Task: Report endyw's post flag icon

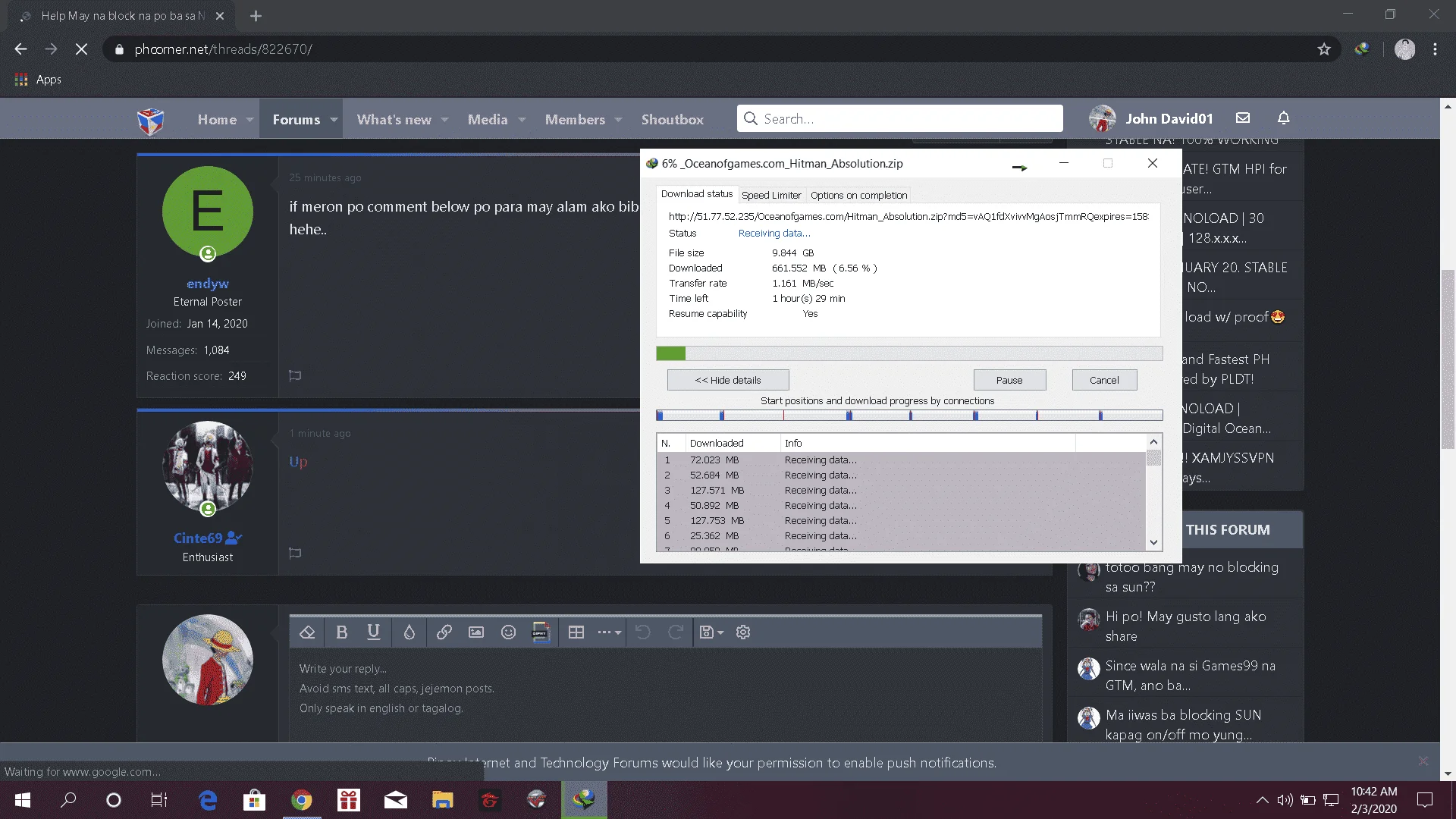Action: pos(295,376)
